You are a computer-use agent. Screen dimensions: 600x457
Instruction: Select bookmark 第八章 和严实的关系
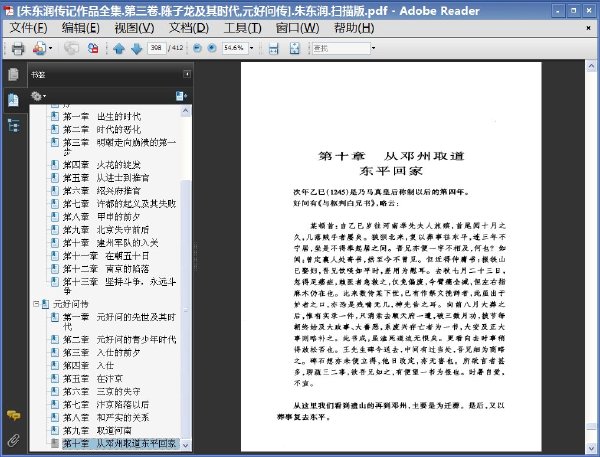point(106,418)
